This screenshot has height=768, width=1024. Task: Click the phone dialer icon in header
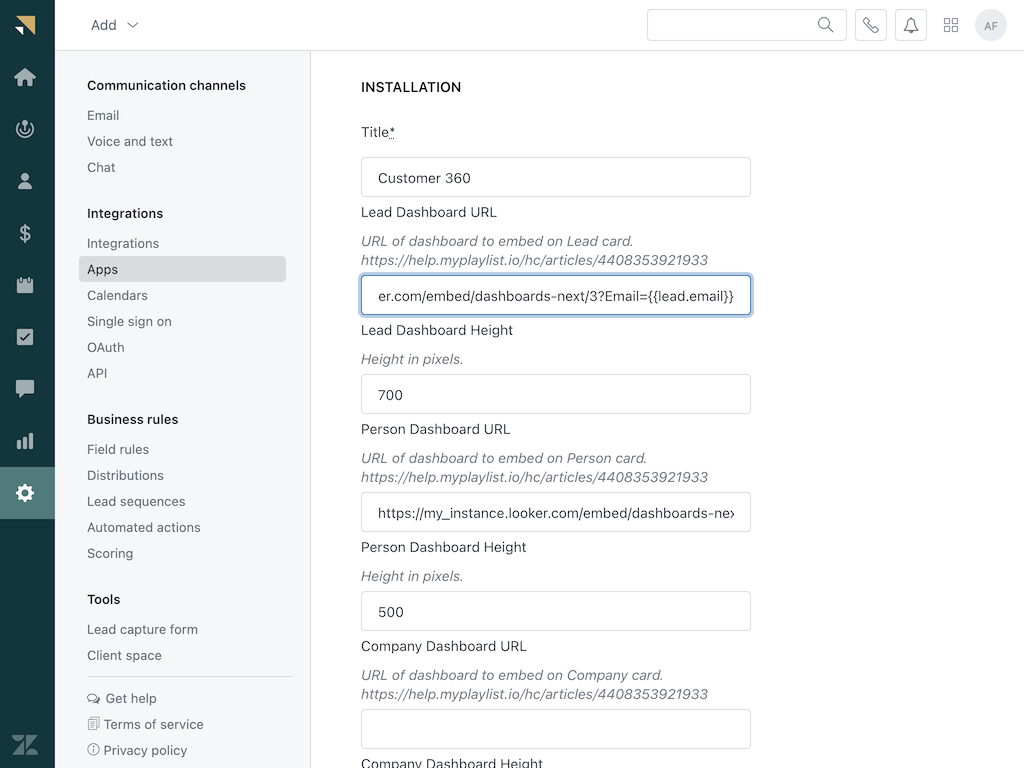[871, 25]
